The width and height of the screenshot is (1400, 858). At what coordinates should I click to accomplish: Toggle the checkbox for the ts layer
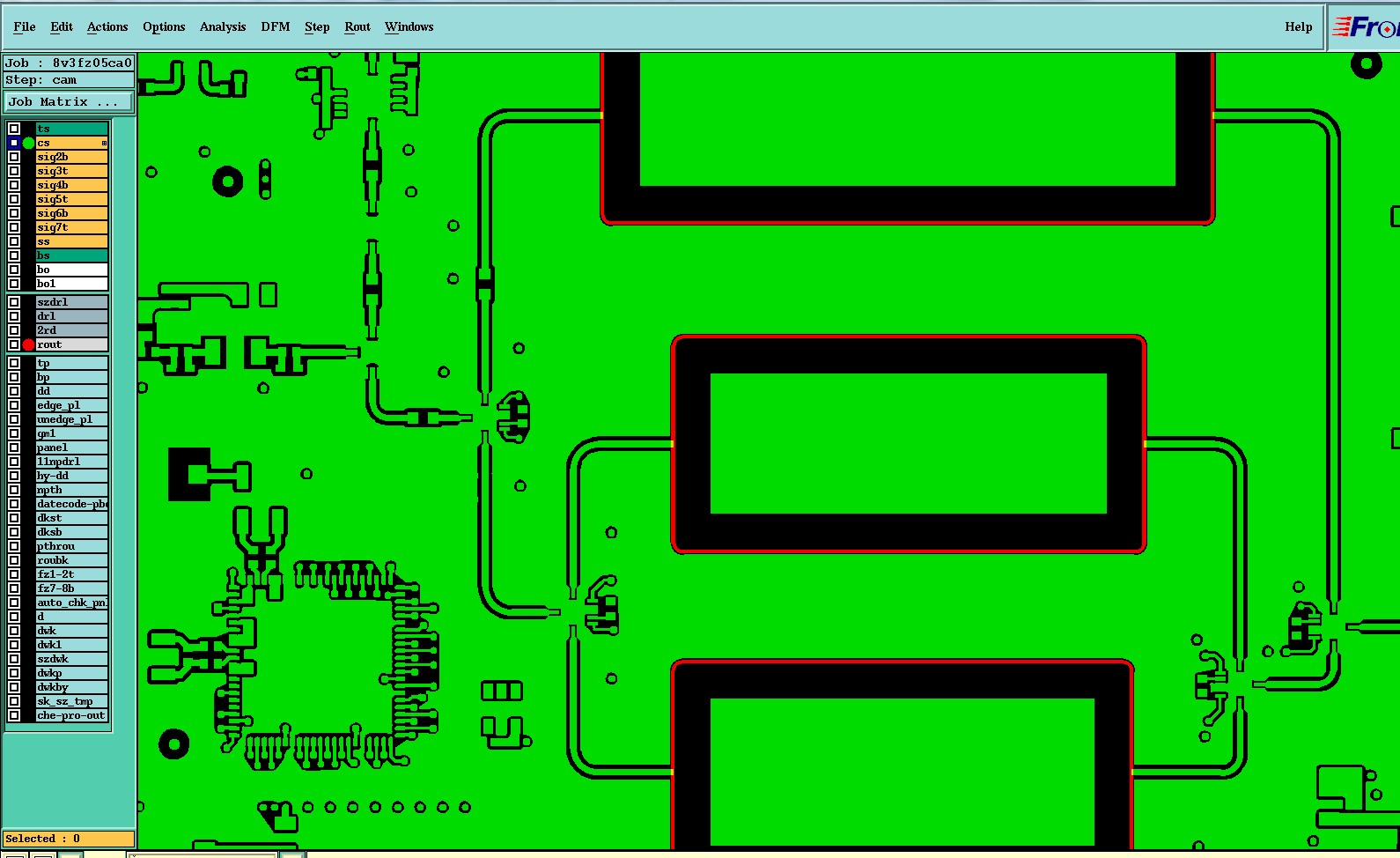coord(14,129)
